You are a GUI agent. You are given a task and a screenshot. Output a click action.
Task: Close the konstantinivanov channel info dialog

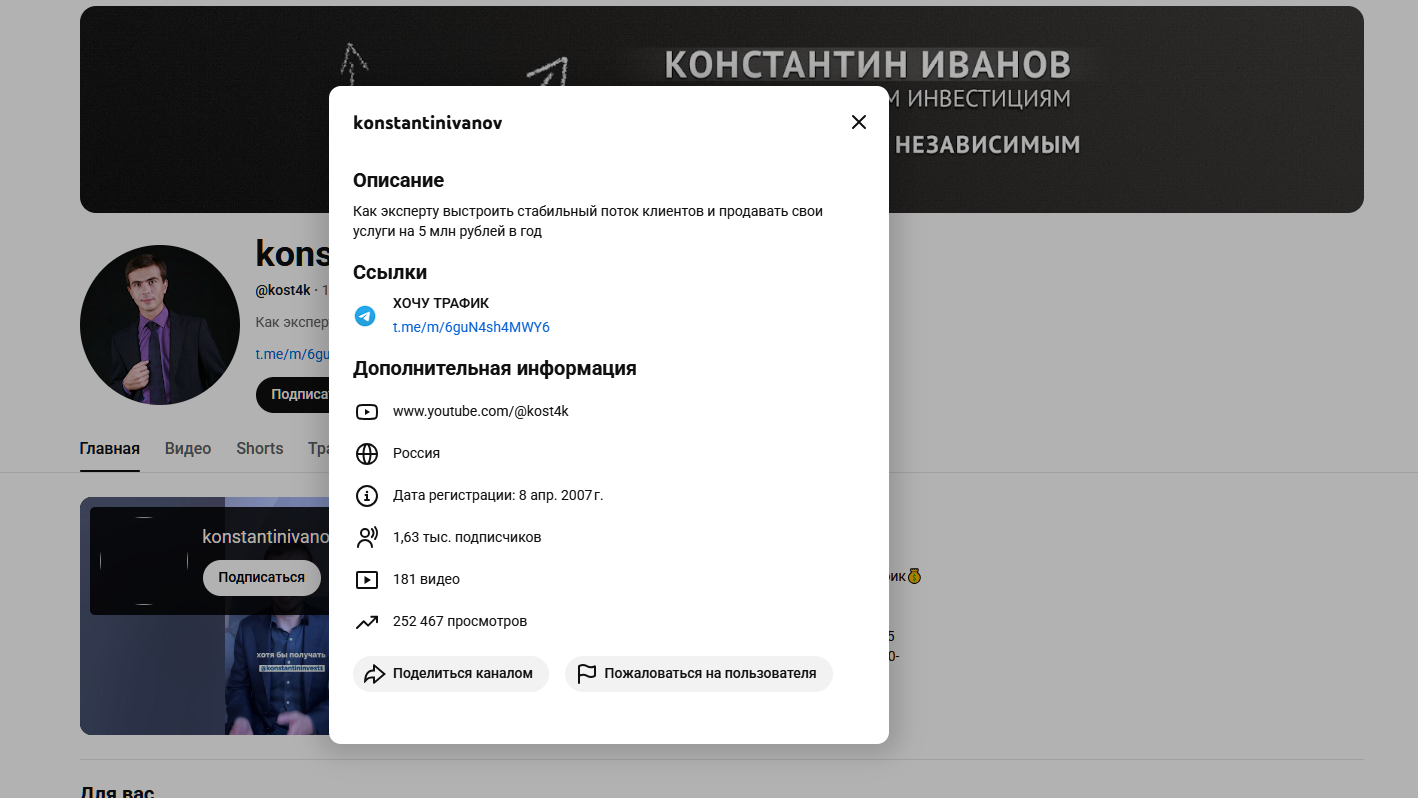point(858,122)
